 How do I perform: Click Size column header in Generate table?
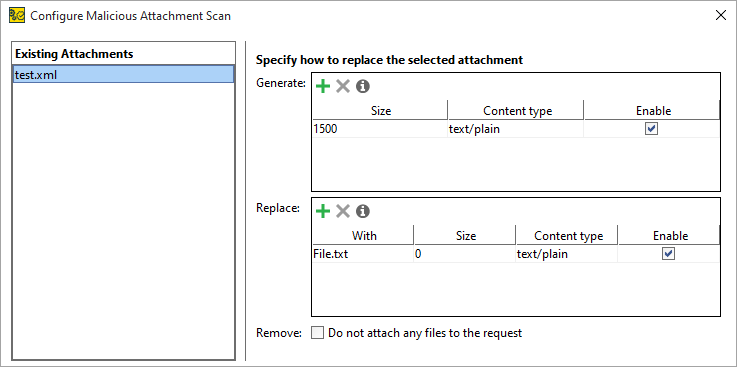(380, 111)
